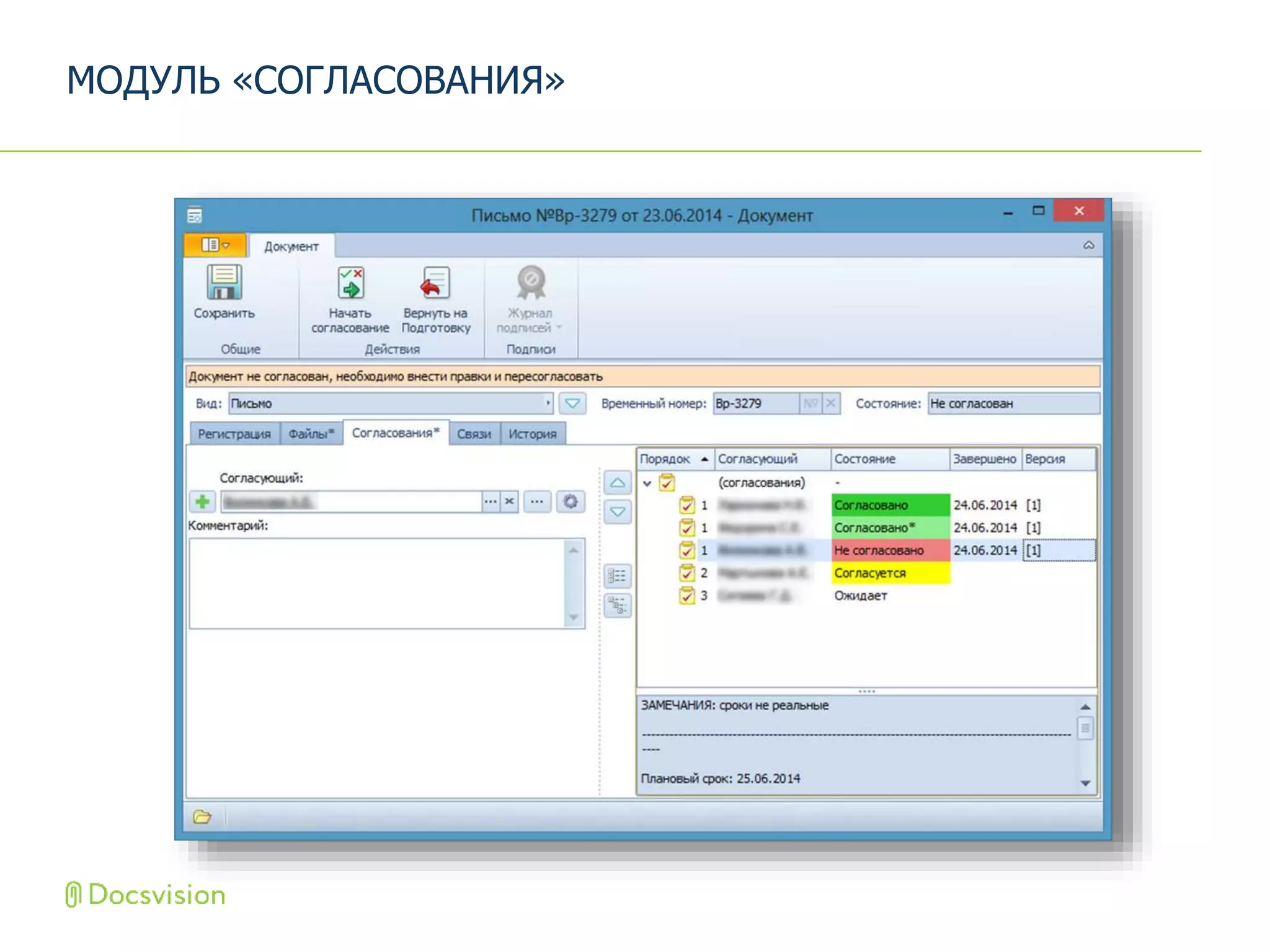Click the open folder icon in status bar
The height and width of the screenshot is (952, 1270).
[x=202, y=817]
